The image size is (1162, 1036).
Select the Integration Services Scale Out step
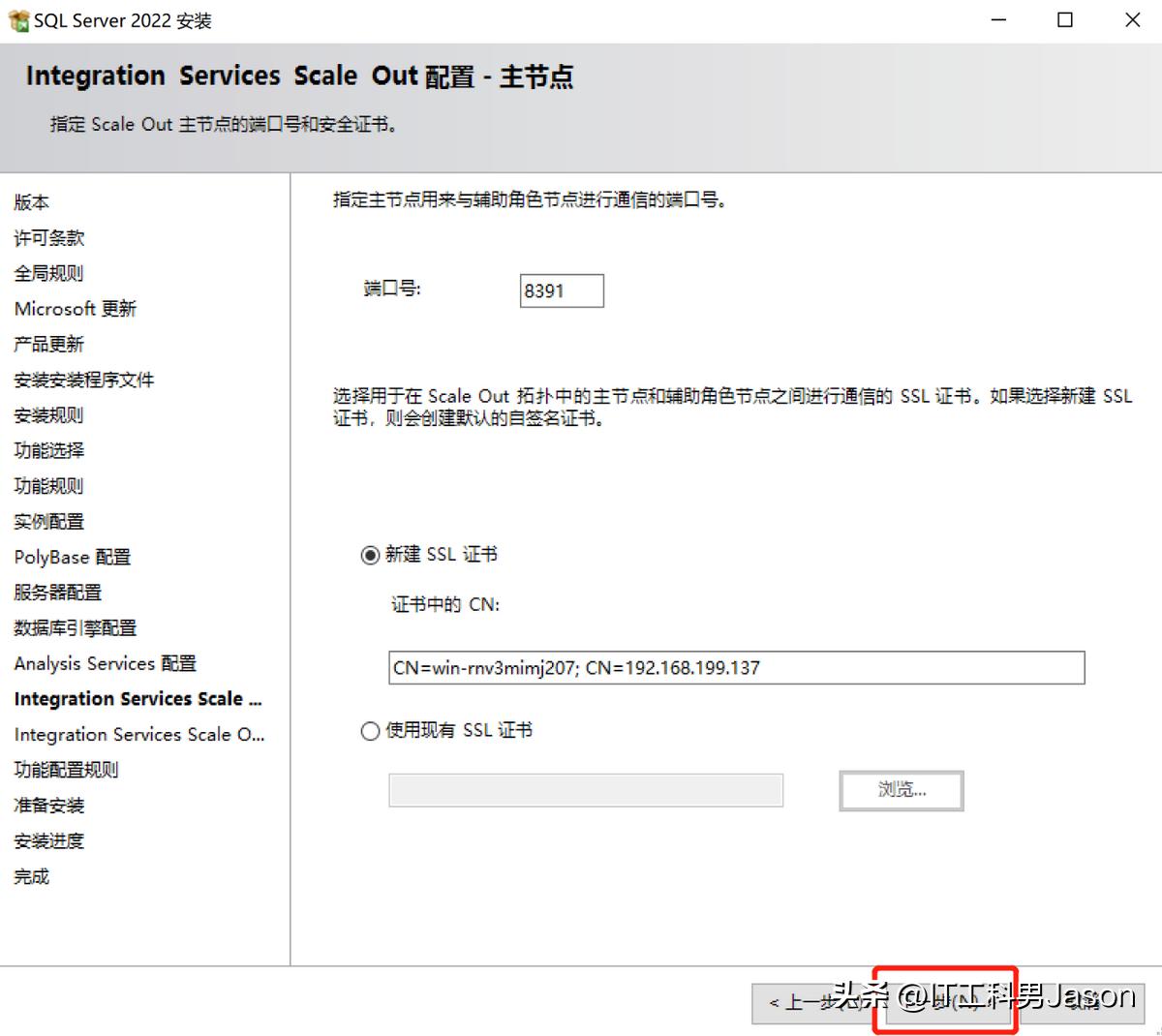(x=138, y=698)
